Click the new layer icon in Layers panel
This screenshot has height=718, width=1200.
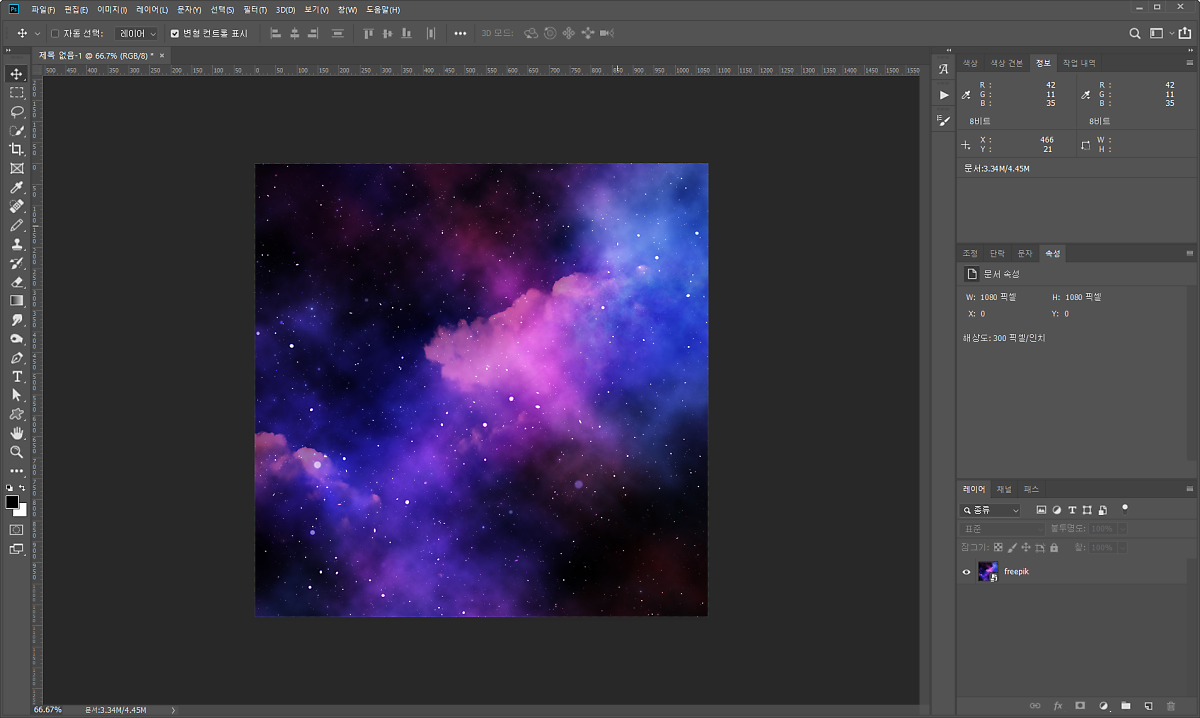pos(1148,706)
